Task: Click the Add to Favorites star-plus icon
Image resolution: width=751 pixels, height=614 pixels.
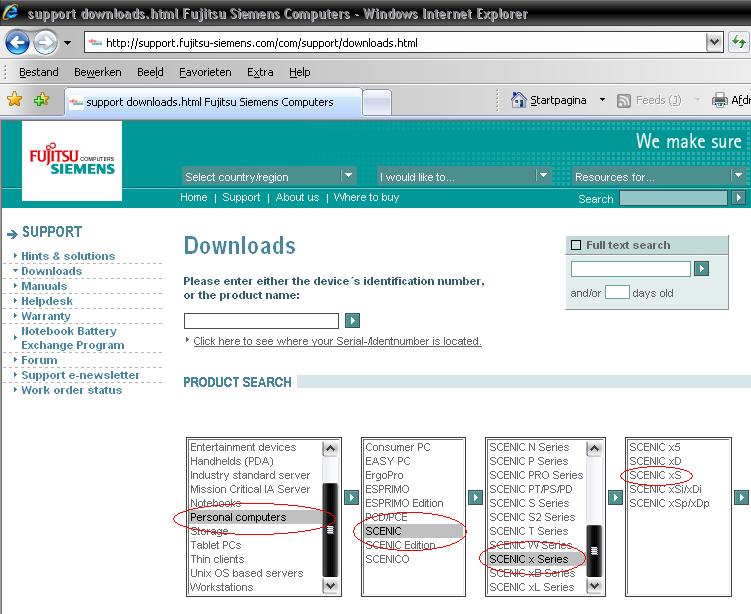Action: (x=42, y=100)
